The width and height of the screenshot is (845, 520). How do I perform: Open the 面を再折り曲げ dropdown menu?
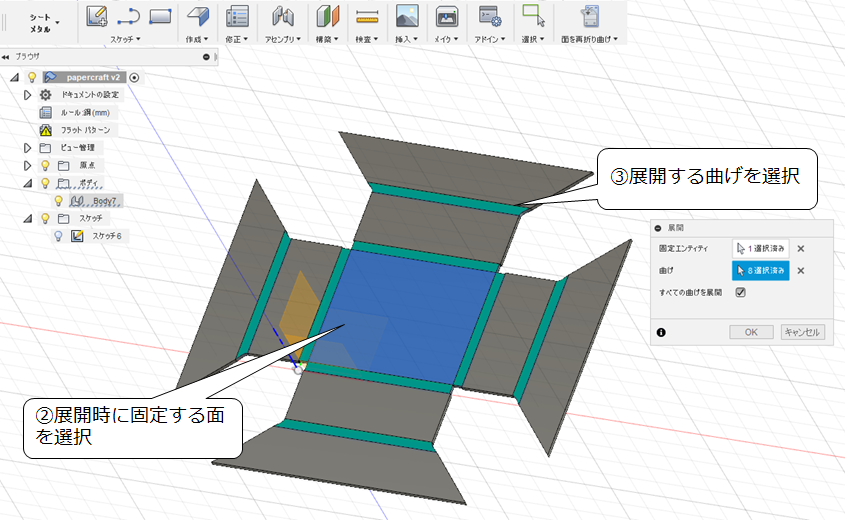(590, 39)
